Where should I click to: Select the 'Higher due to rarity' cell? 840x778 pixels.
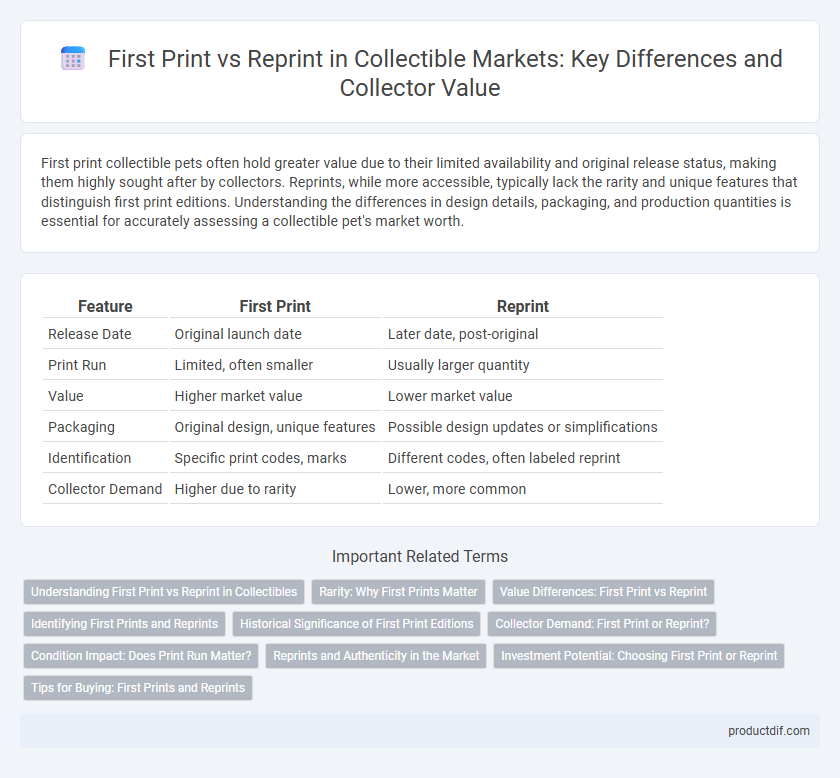(275, 489)
